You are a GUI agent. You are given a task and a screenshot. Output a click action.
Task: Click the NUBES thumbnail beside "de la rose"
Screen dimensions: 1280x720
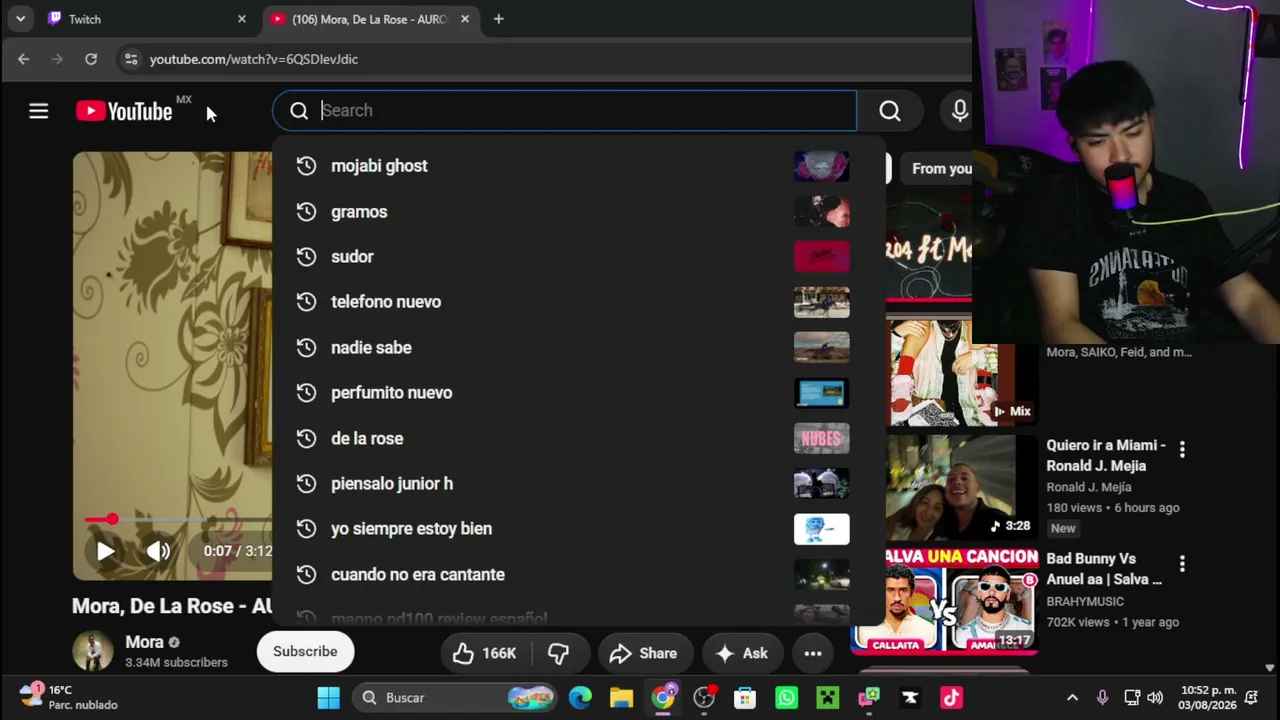click(x=821, y=438)
